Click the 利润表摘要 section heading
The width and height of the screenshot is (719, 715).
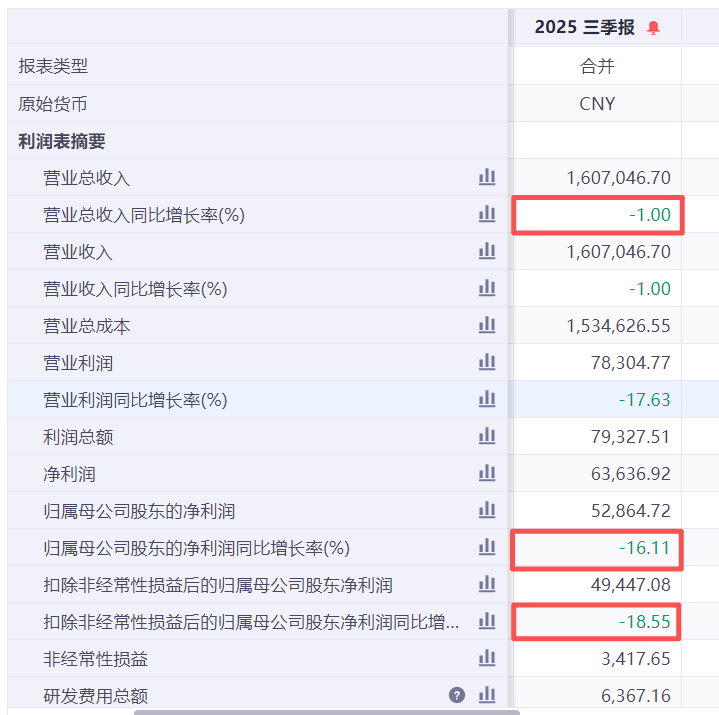pyautogui.click(x=62, y=141)
